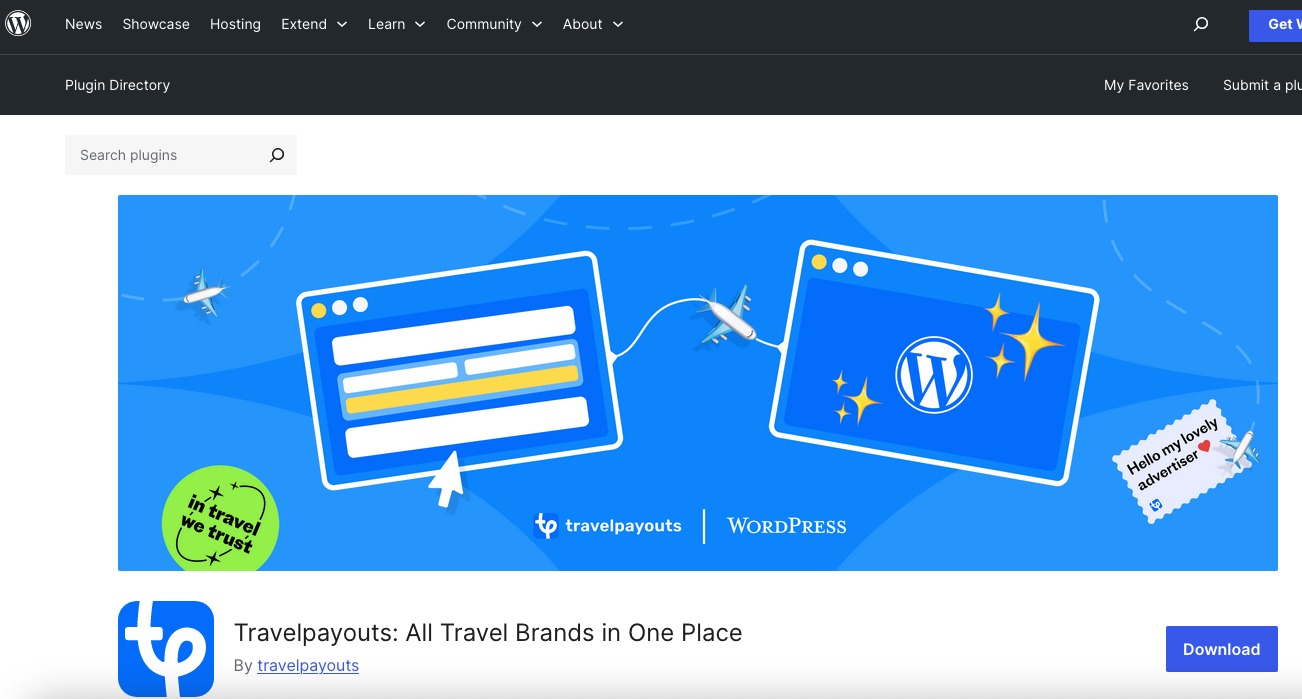Viewport: 1302px width, 699px height.
Task: View My Favorites plugins
Action: (x=1146, y=85)
